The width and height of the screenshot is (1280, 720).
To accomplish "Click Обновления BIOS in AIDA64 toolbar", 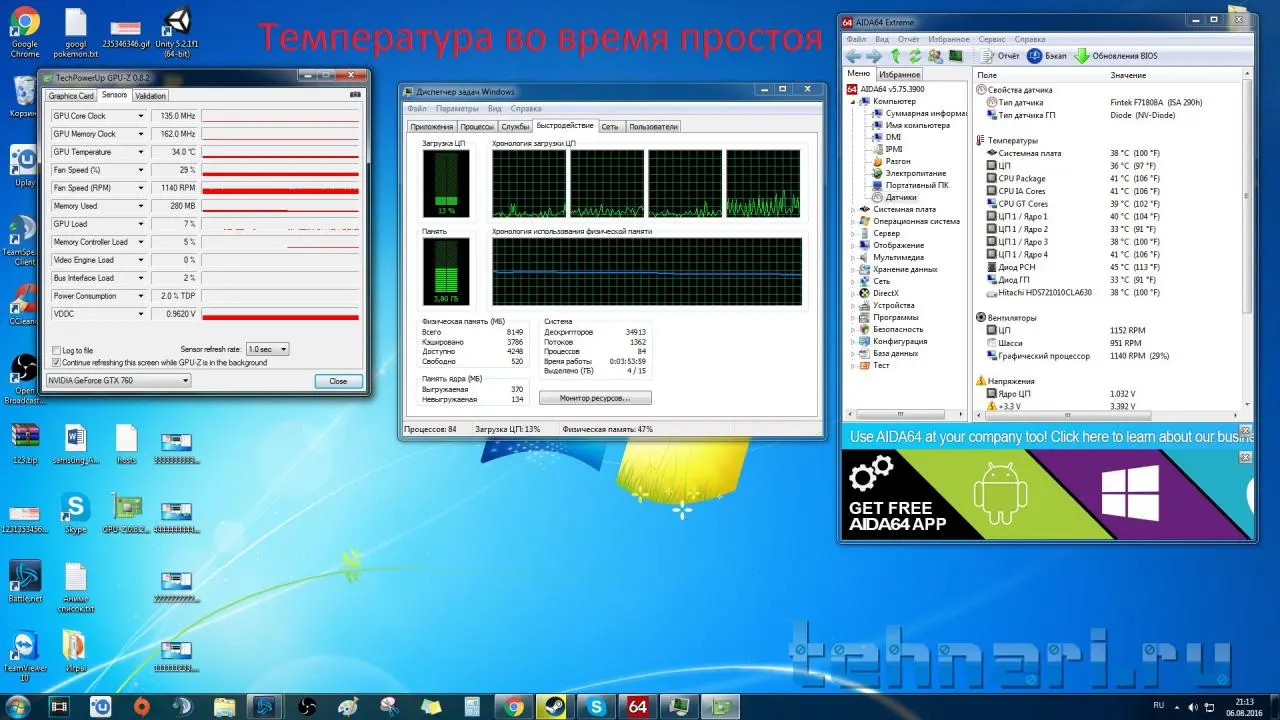I will pyautogui.click(x=1116, y=56).
